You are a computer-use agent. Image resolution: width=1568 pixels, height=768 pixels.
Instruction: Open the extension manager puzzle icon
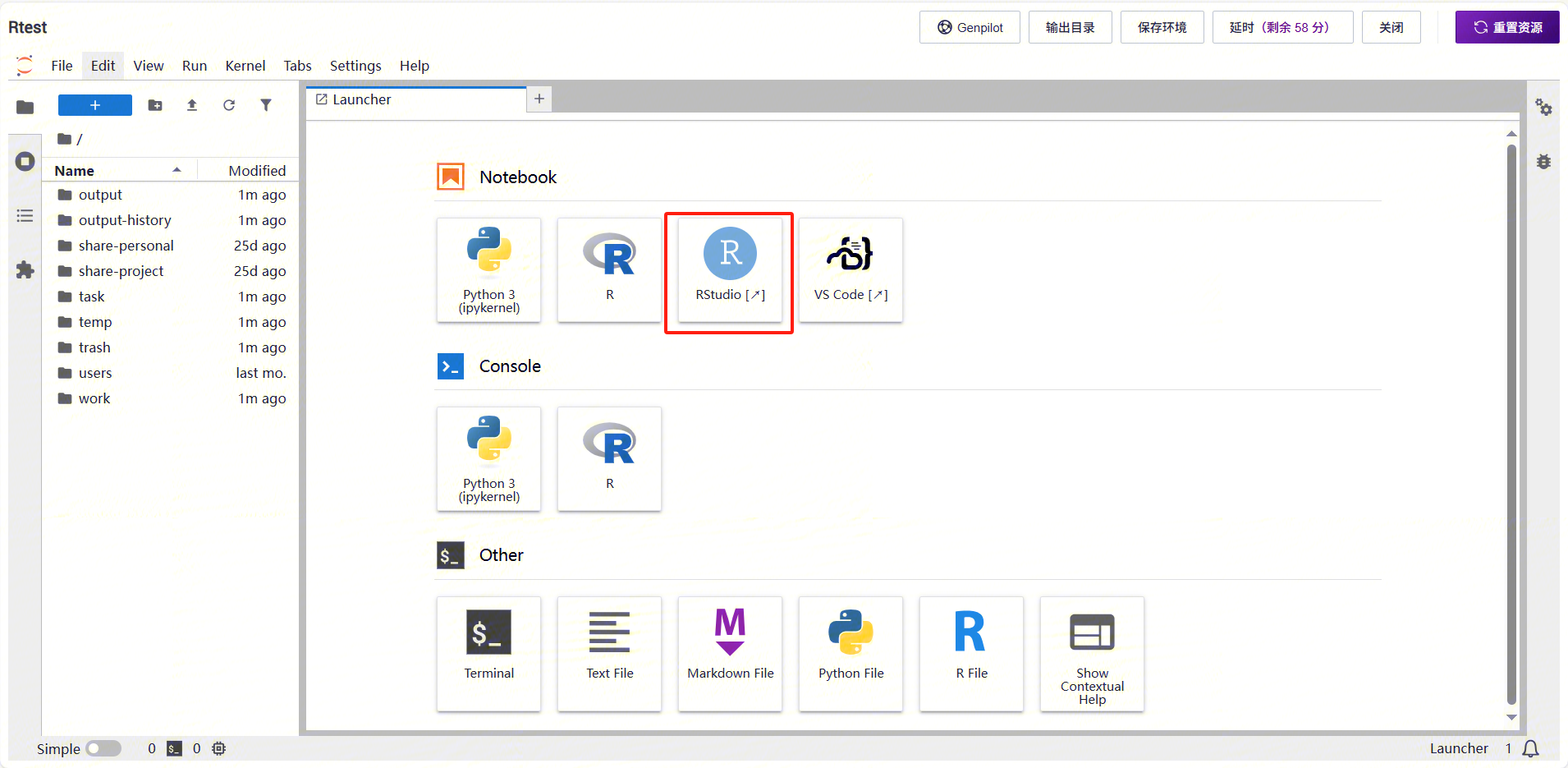coord(25,270)
